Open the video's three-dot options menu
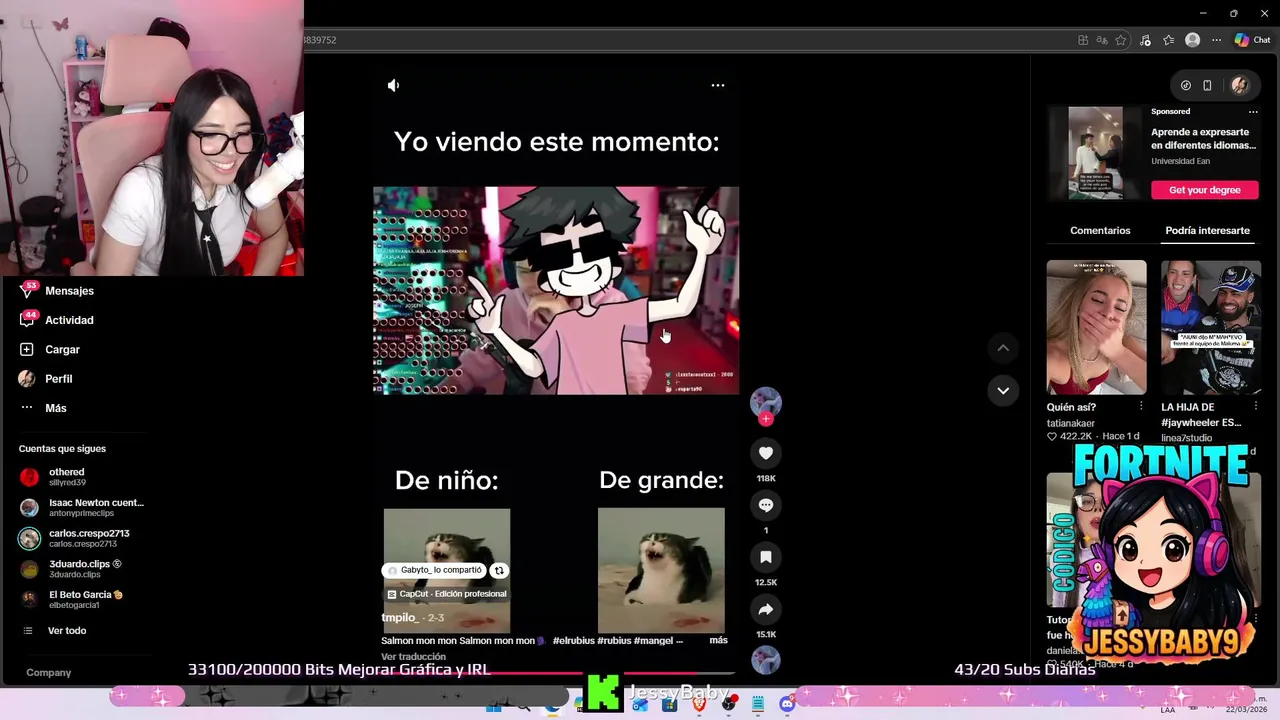 (x=718, y=85)
